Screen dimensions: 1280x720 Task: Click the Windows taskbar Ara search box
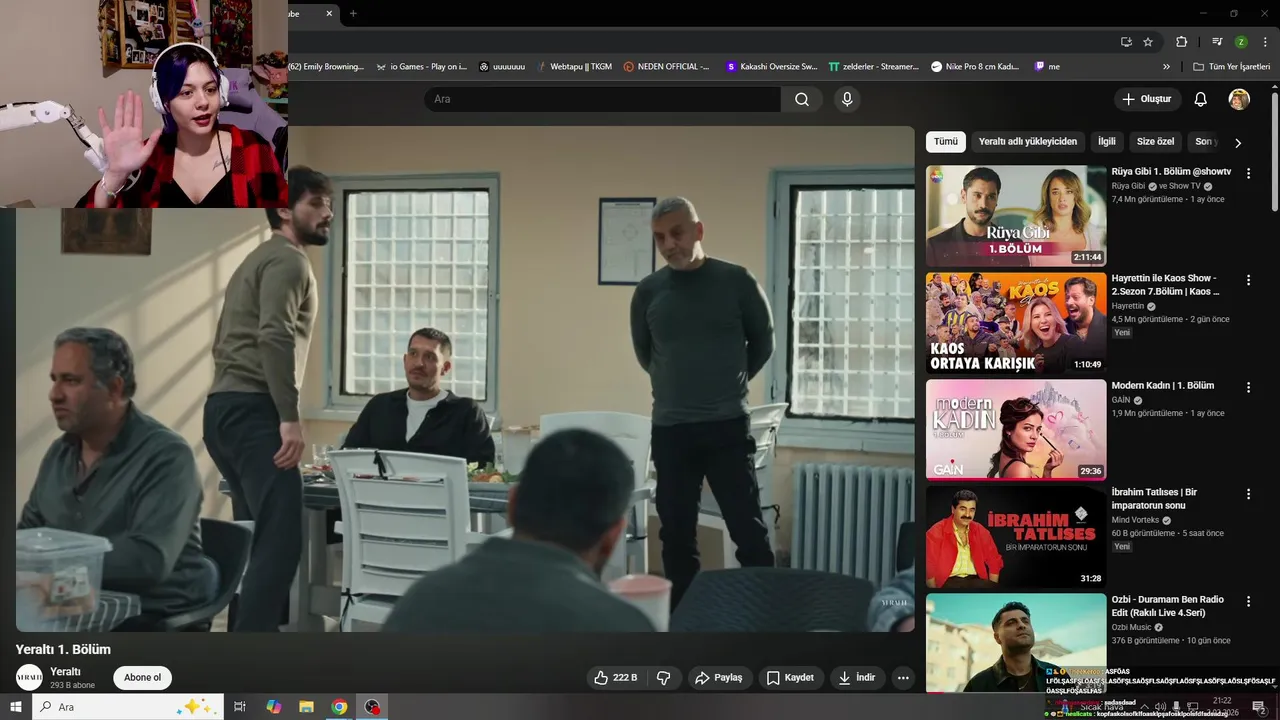point(128,707)
